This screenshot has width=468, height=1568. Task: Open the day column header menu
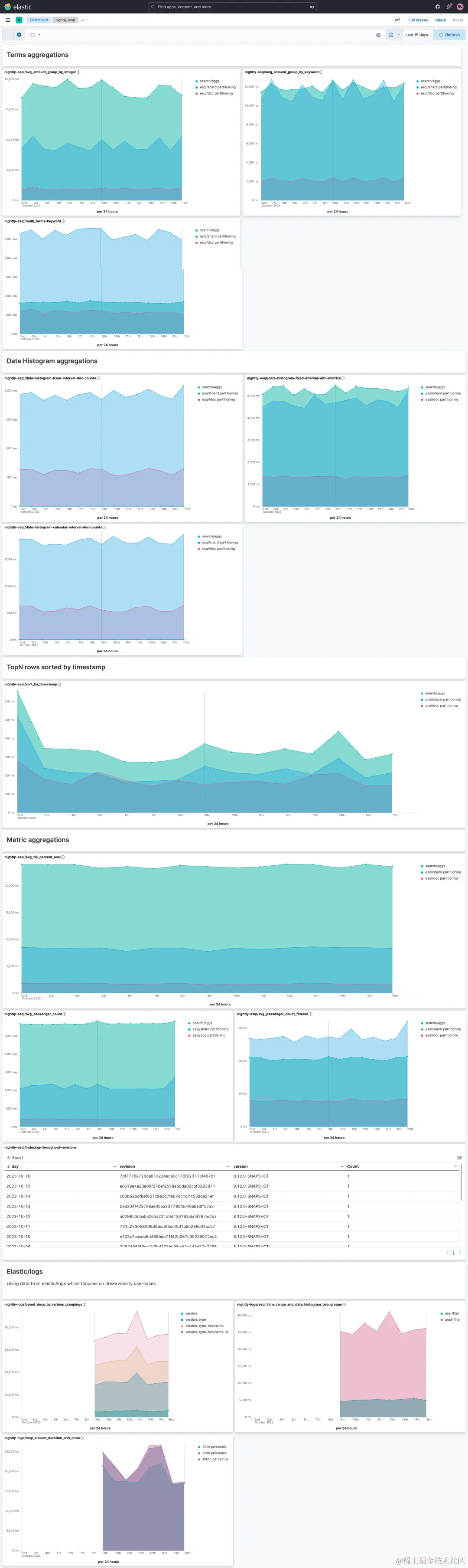pos(115,1166)
